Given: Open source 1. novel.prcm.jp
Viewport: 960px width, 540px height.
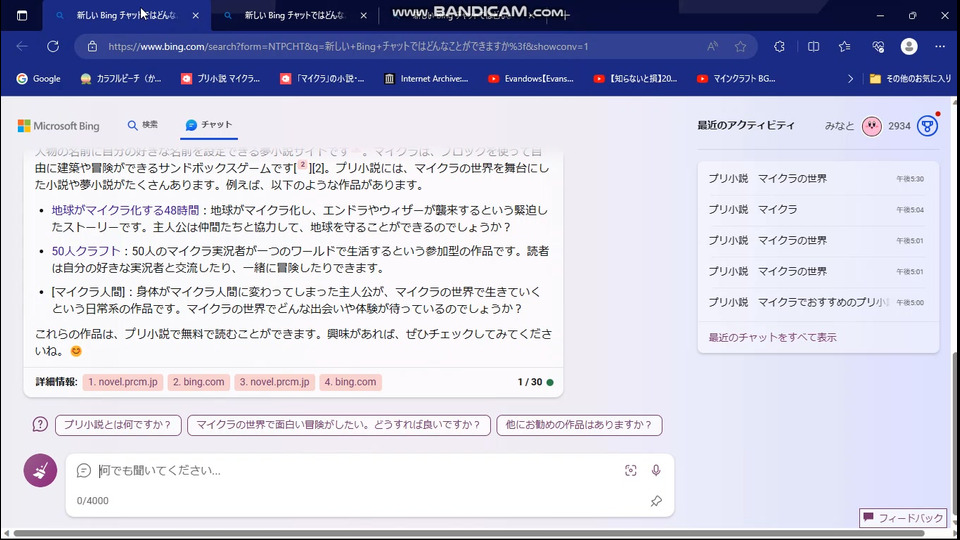Looking at the screenshot, I should pyautogui.click(x=123, y=382).
